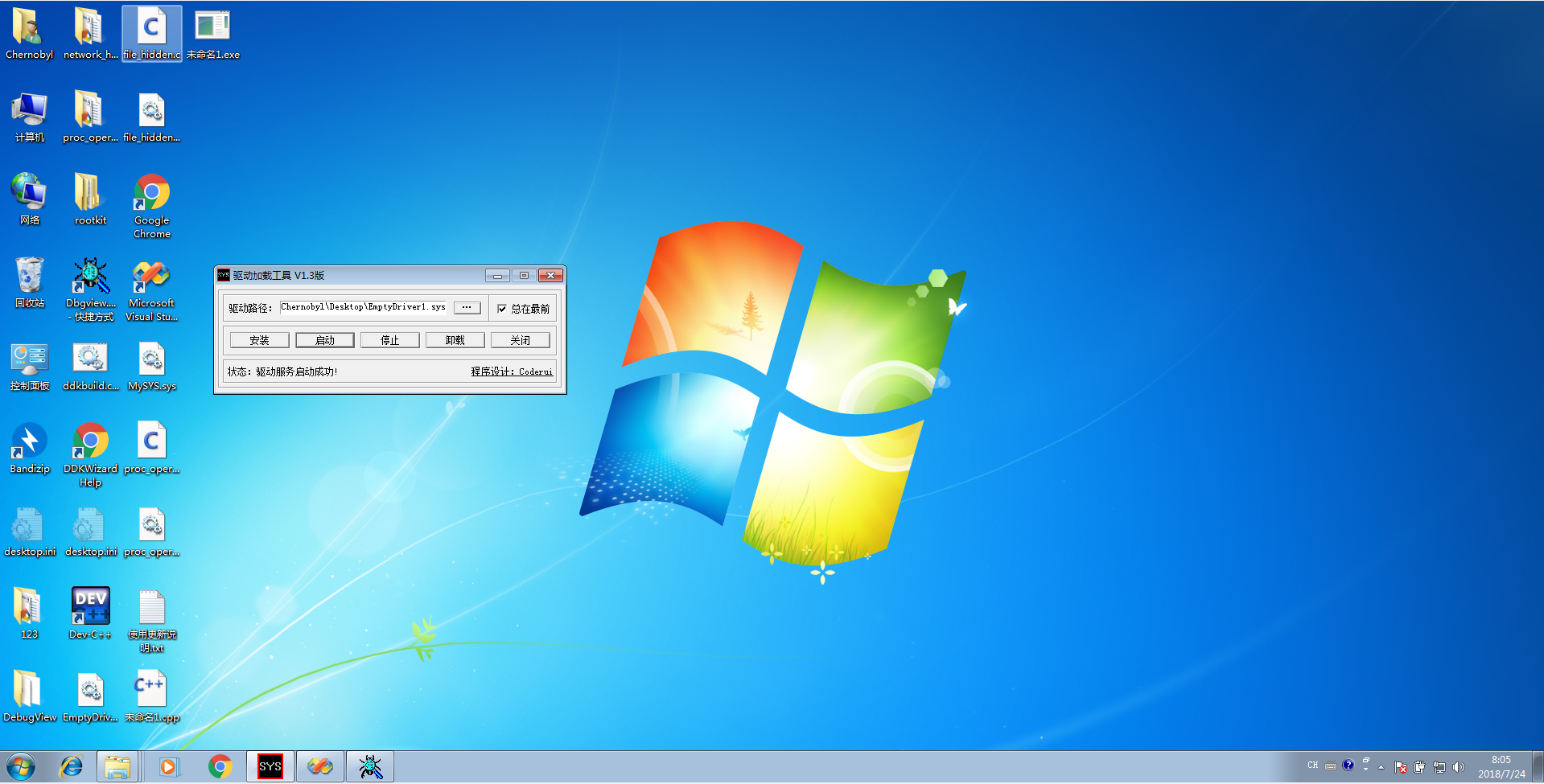1544x784 pixels.
Task: Click the volume speaker tray icon
Action: tap(1459, 767)
